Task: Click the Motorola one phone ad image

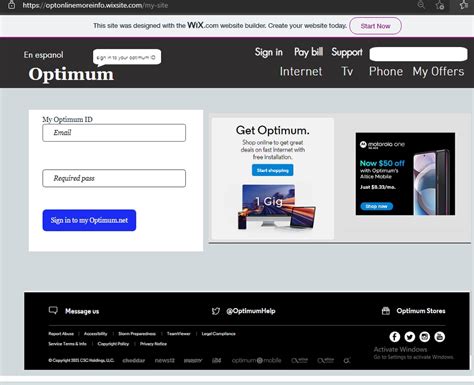Action: 405,174
